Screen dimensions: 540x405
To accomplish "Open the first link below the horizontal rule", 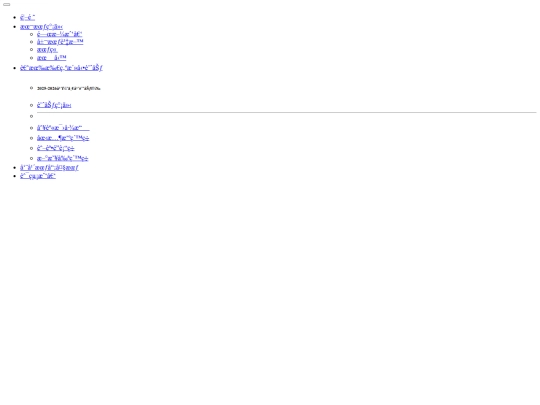I will coord(63,128).
